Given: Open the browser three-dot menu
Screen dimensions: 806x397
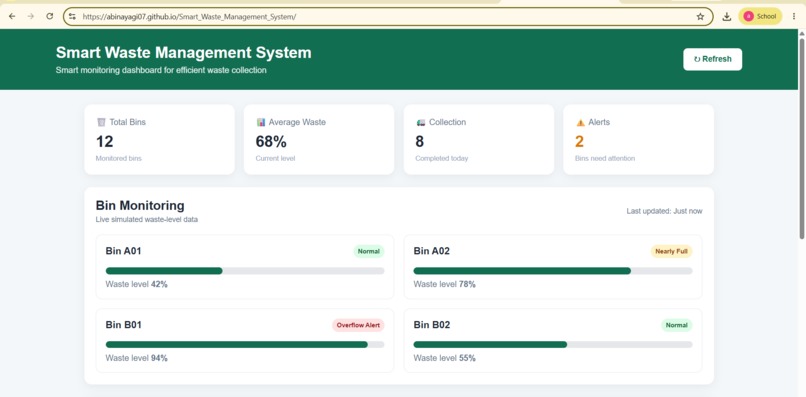Looking at the screenshot, I should click(795, 16).
